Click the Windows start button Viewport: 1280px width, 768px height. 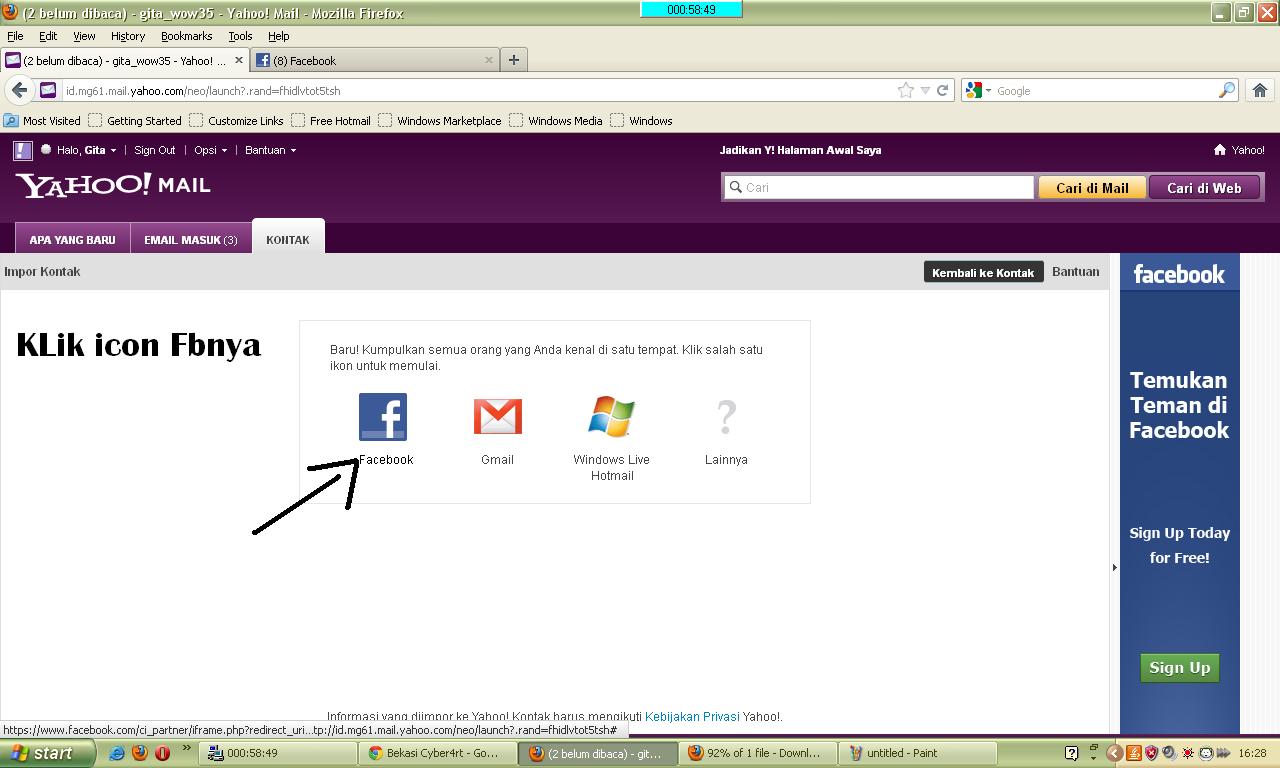click(47, 753)
